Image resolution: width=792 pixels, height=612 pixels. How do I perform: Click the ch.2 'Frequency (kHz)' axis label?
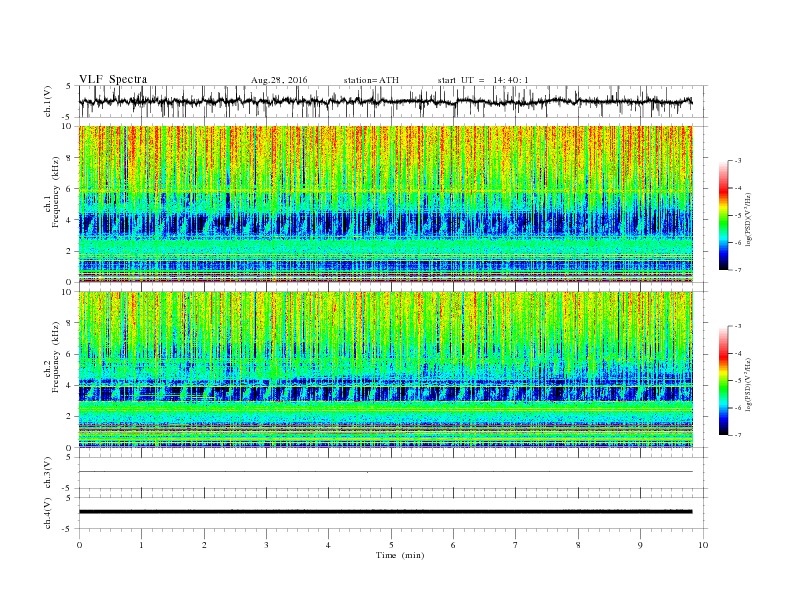pos(55,357)
